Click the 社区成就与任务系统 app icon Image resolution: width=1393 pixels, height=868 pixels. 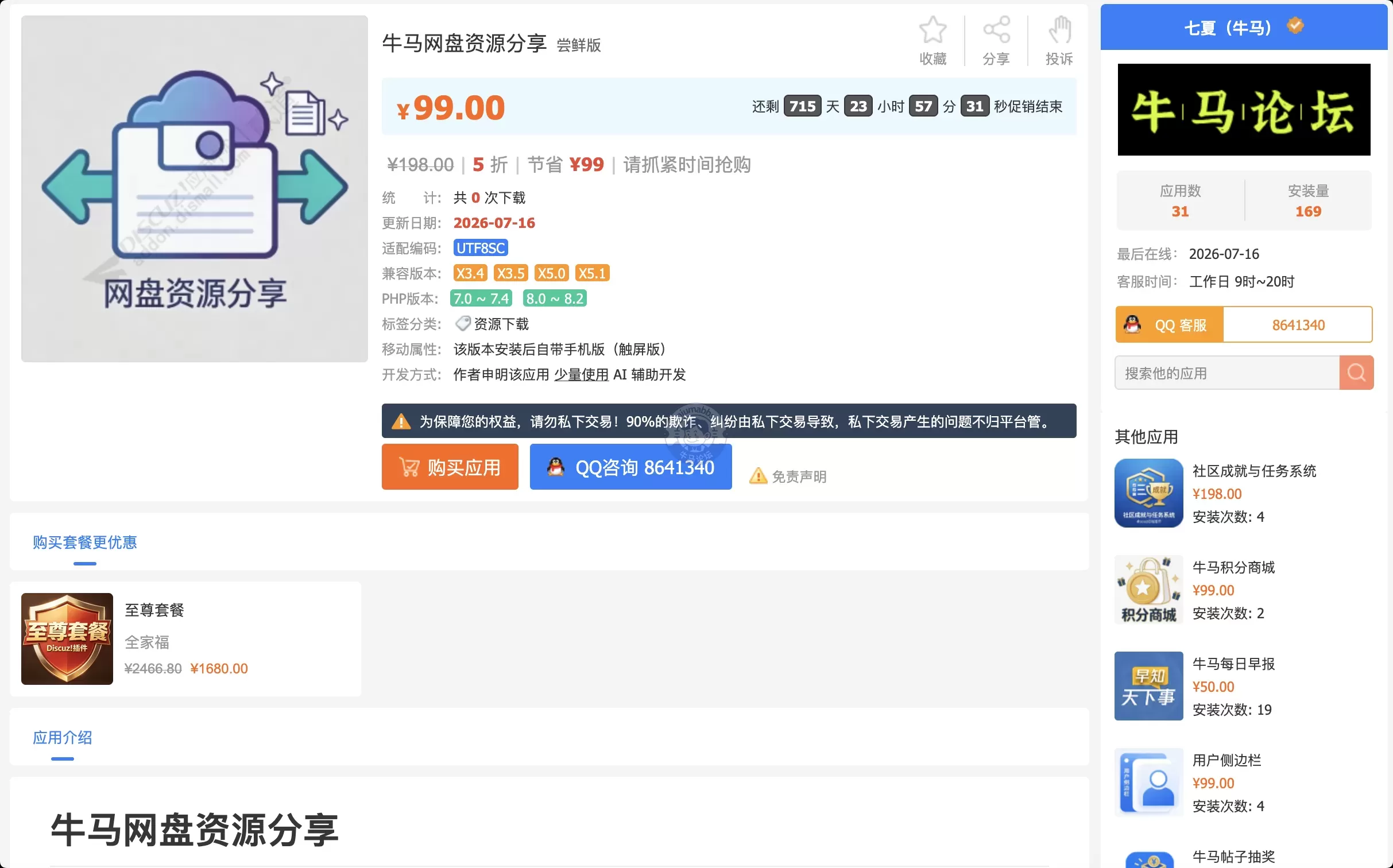click(x=1148, y=493)
